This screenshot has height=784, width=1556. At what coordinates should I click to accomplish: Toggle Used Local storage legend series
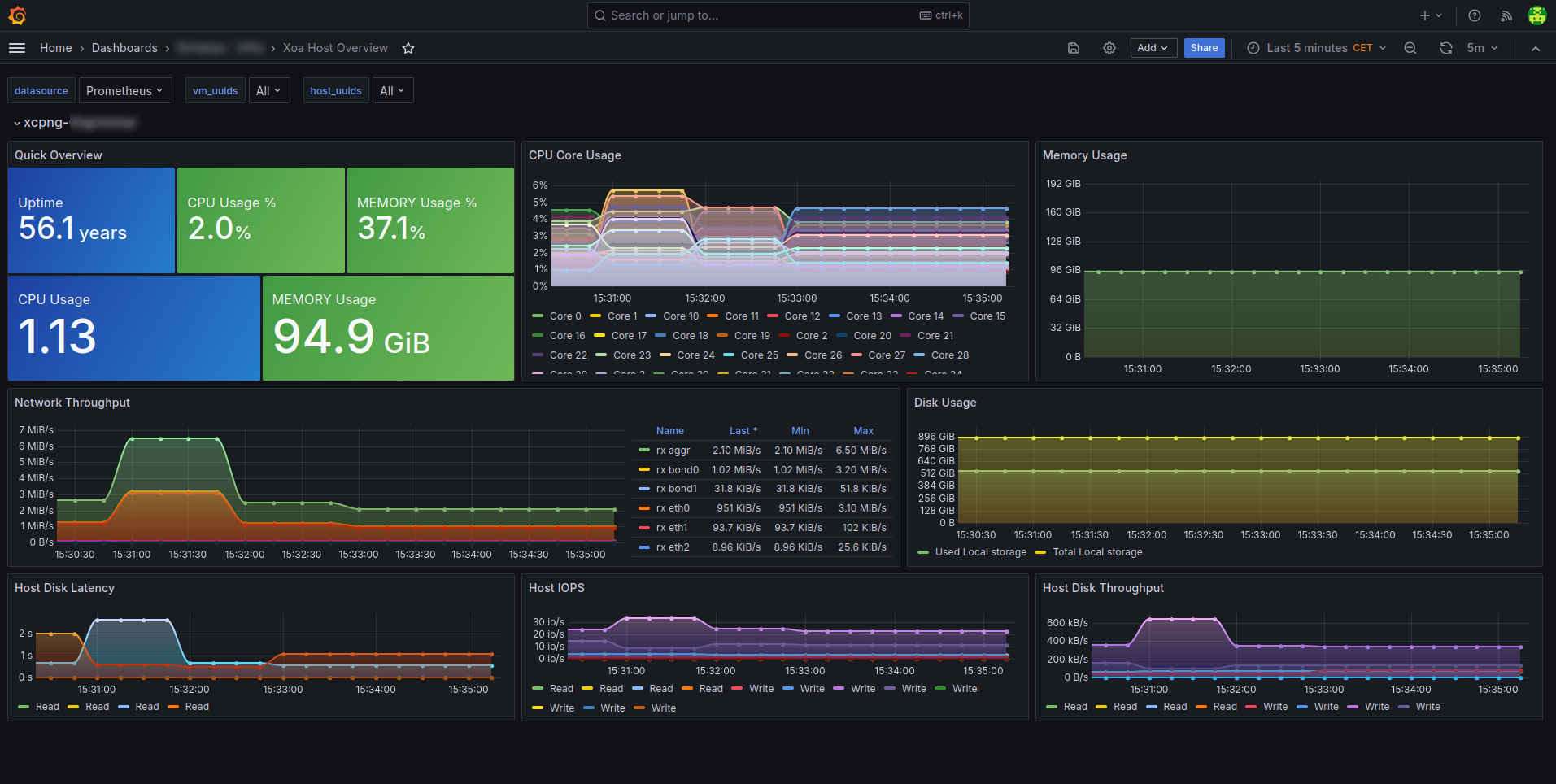pyautogui.click(x=980, y=552)
